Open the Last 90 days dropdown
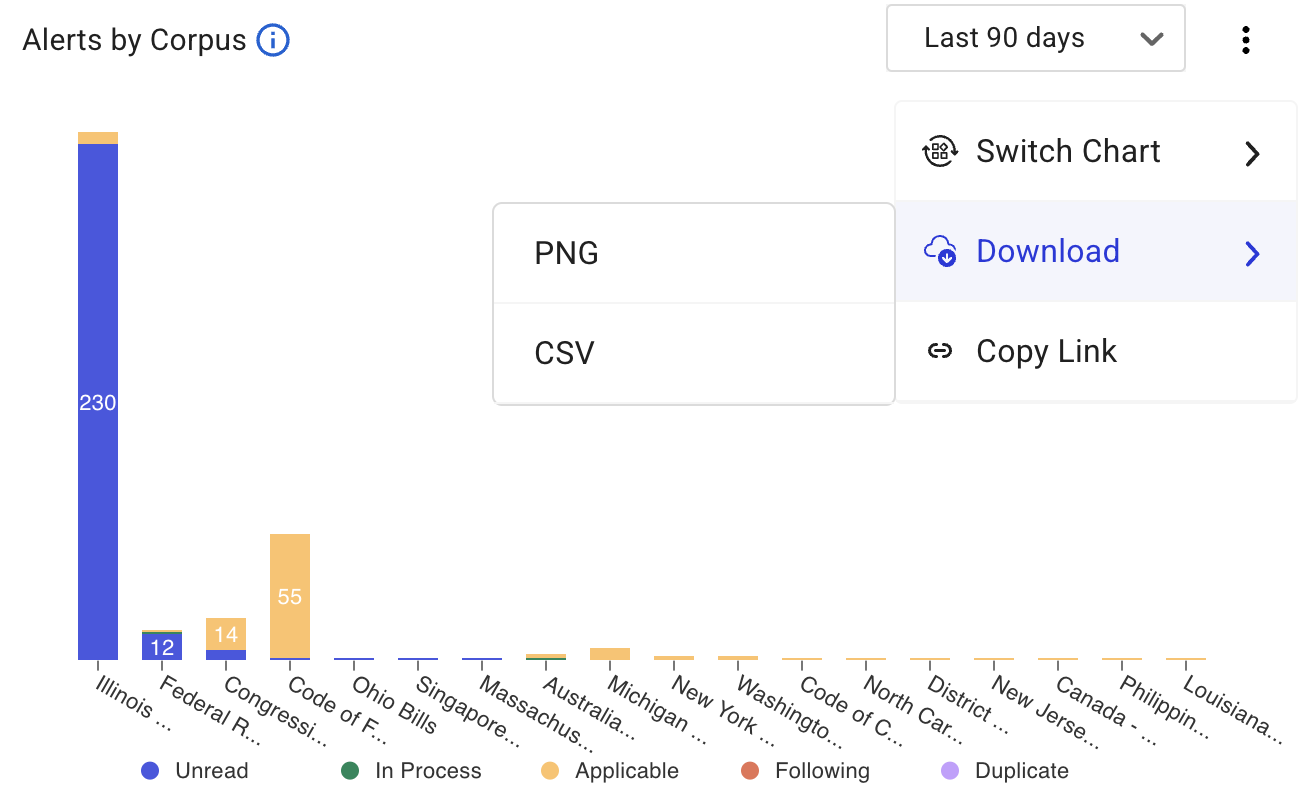Screen dimensions: 1312x802 tap(1035, 39)
